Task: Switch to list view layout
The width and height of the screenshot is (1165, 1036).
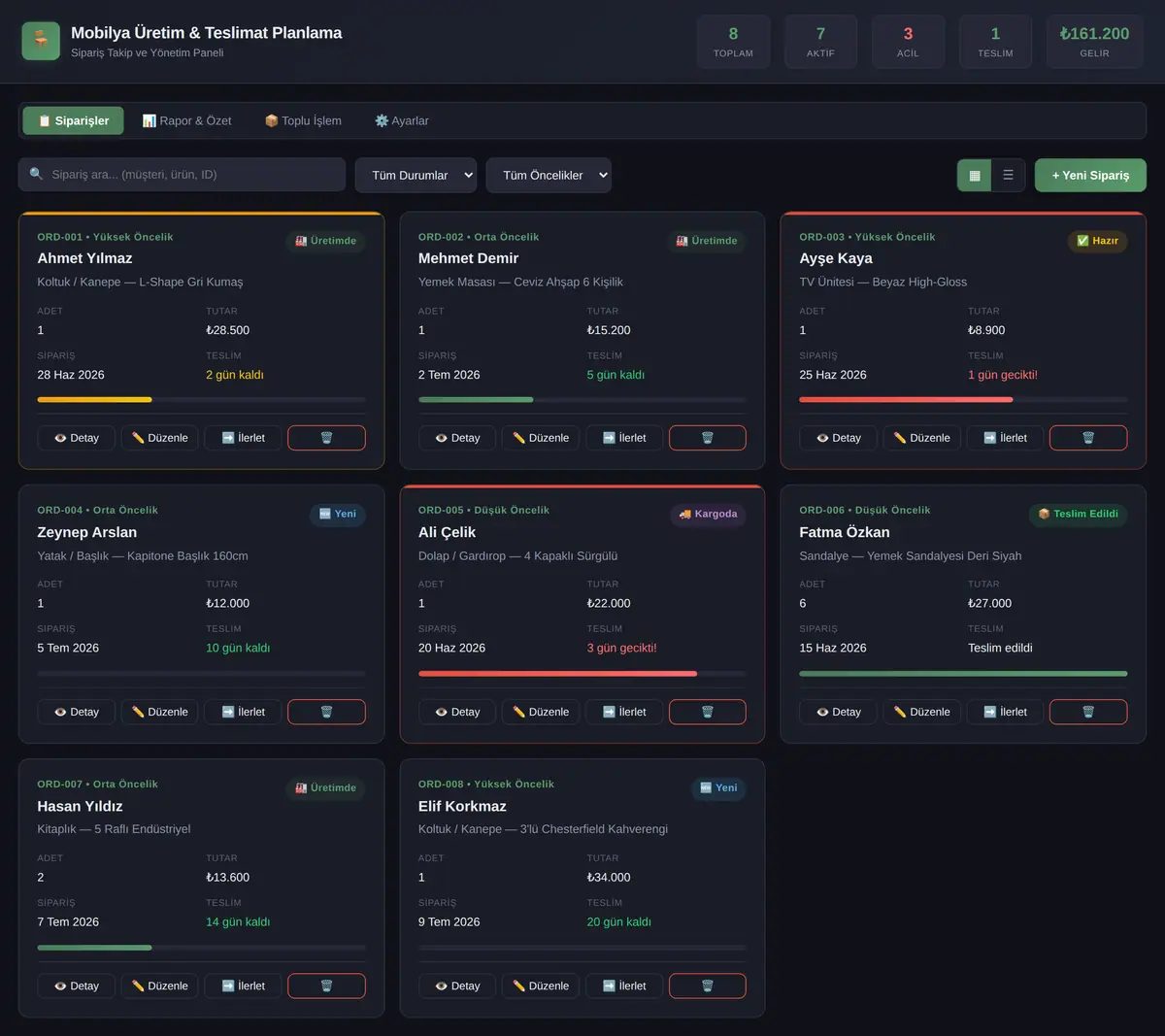Action: tap(1008, 176)
